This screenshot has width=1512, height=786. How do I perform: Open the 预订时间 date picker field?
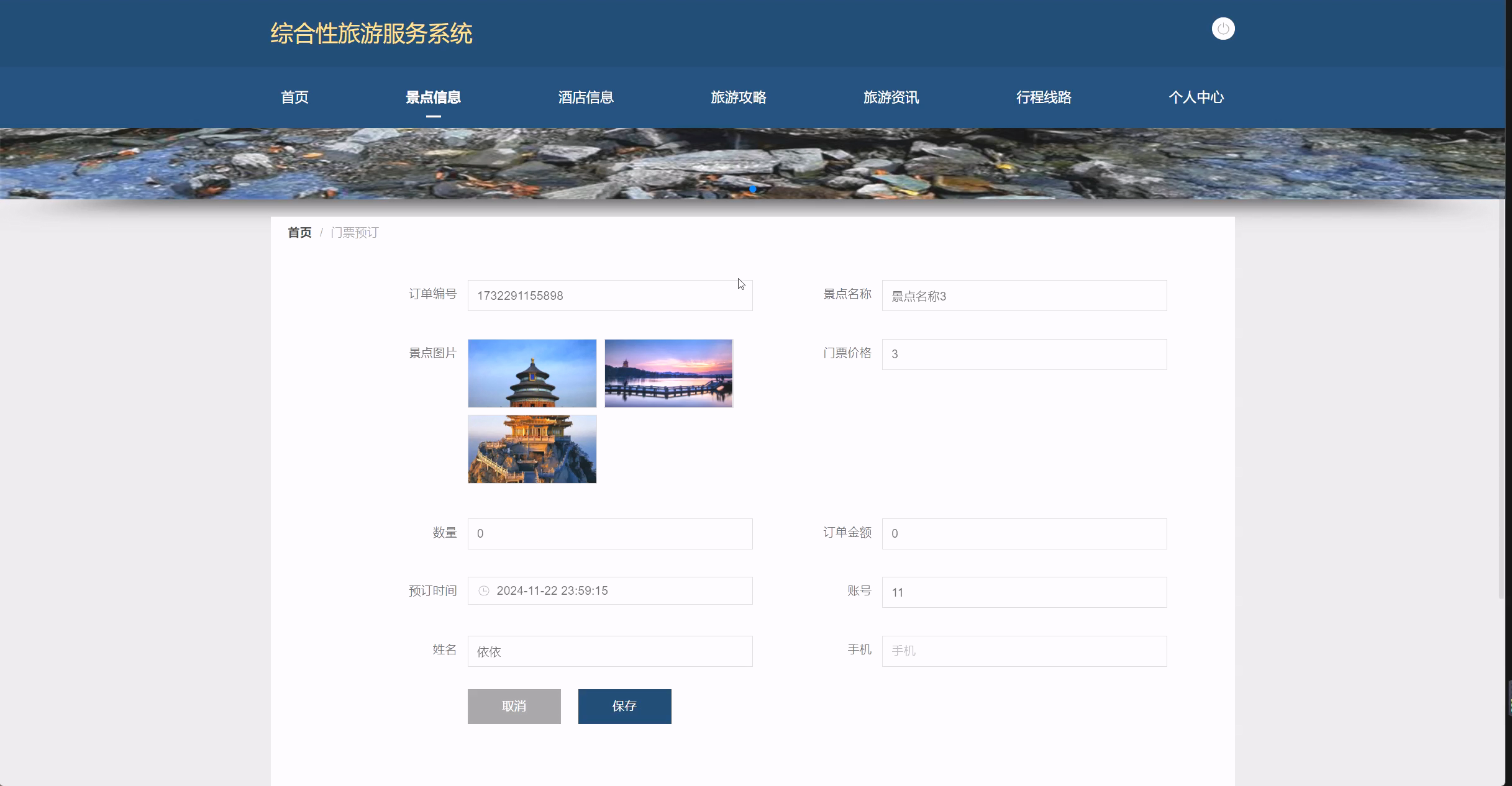point(610,590)
